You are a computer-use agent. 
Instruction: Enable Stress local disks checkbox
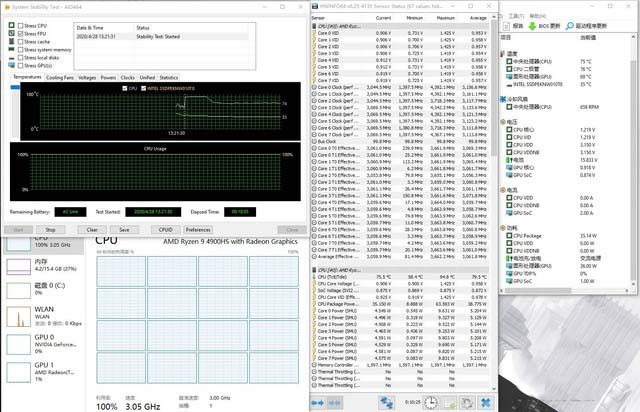point(20,58)
